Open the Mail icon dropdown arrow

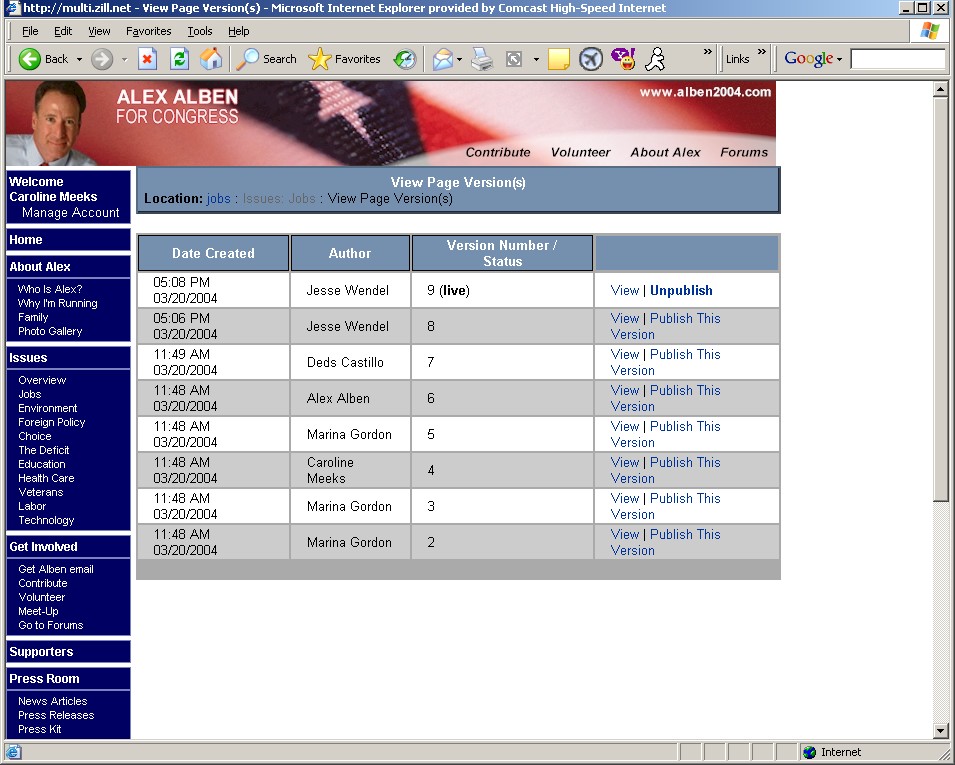[x=459, y=59]
